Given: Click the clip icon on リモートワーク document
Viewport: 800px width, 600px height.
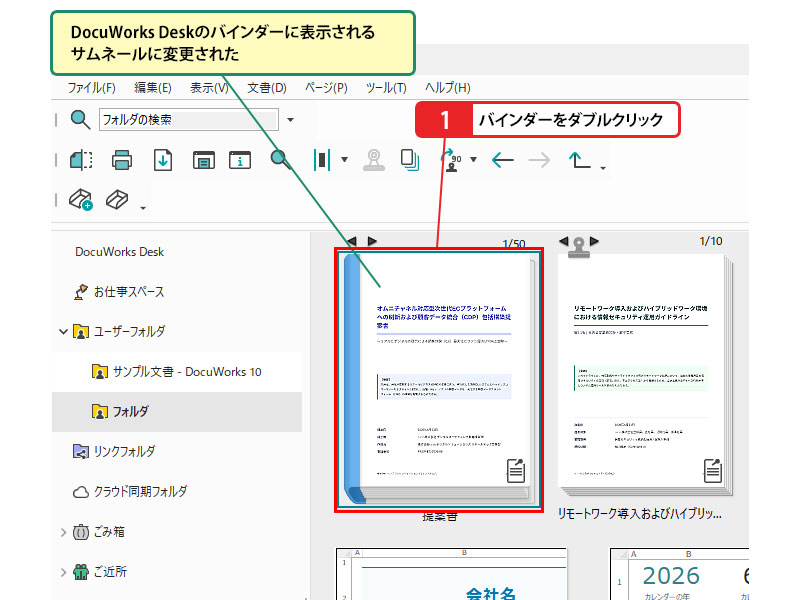Looking at the screenshot, I should coord(579,247).
